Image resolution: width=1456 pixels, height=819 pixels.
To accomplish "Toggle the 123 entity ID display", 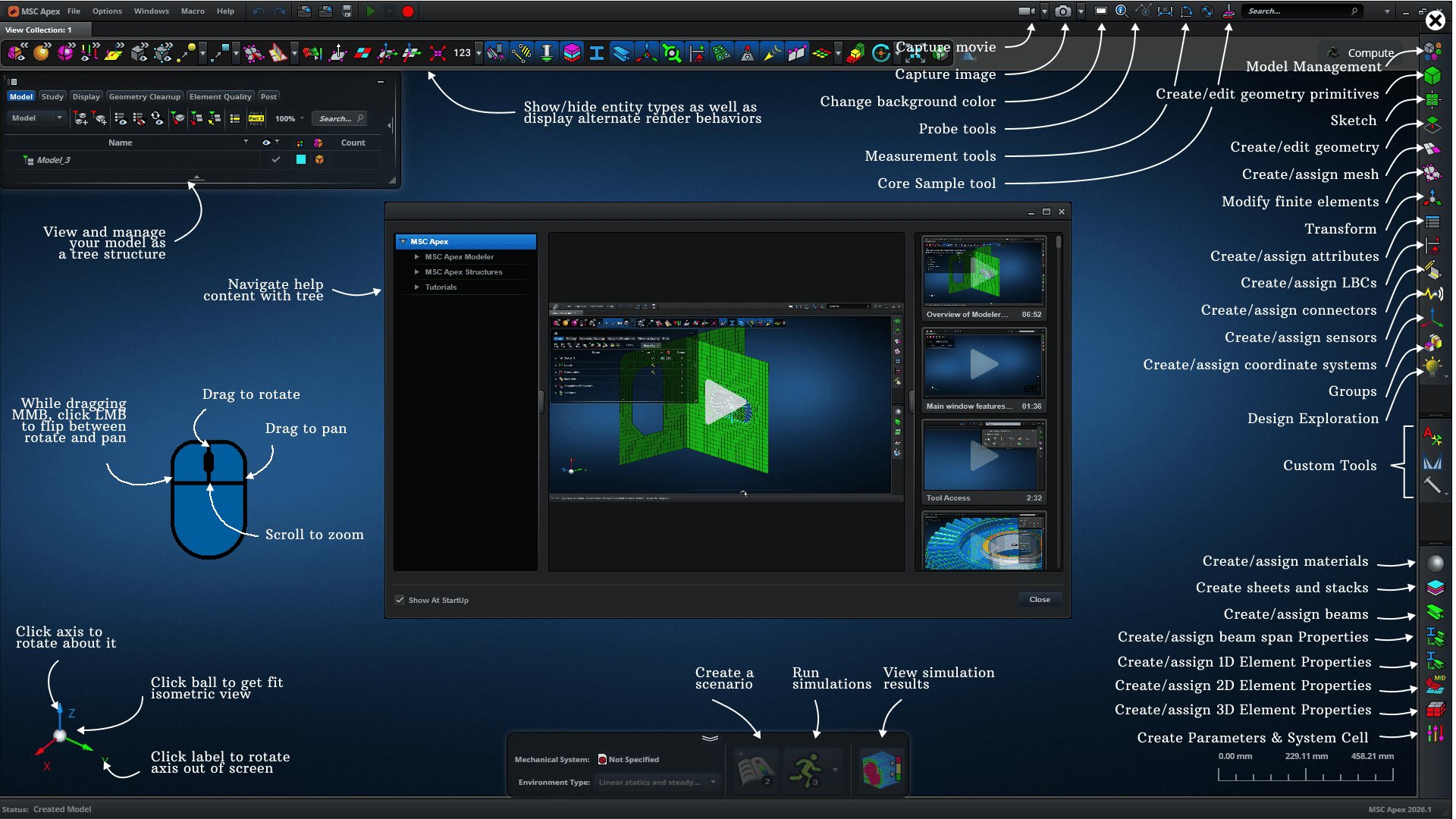I will 462,53.
